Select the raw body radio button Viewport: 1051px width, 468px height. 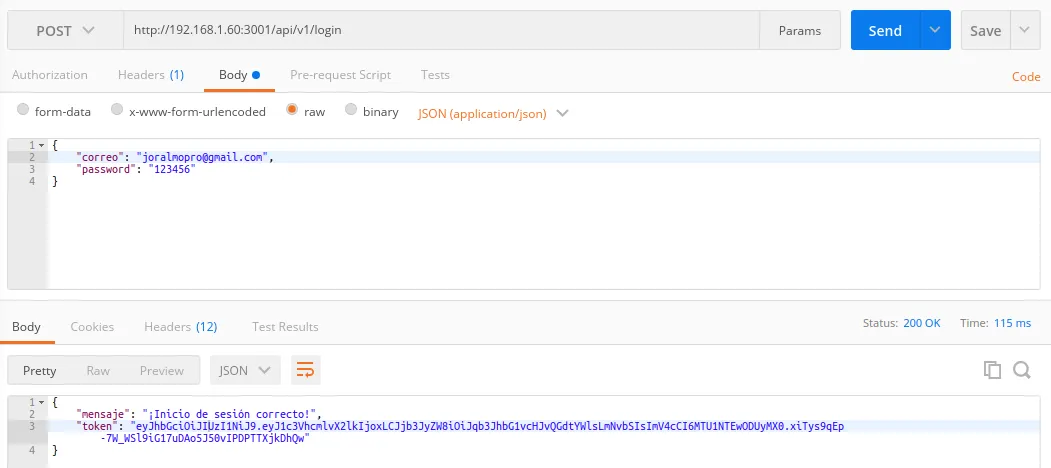(293, 111)
